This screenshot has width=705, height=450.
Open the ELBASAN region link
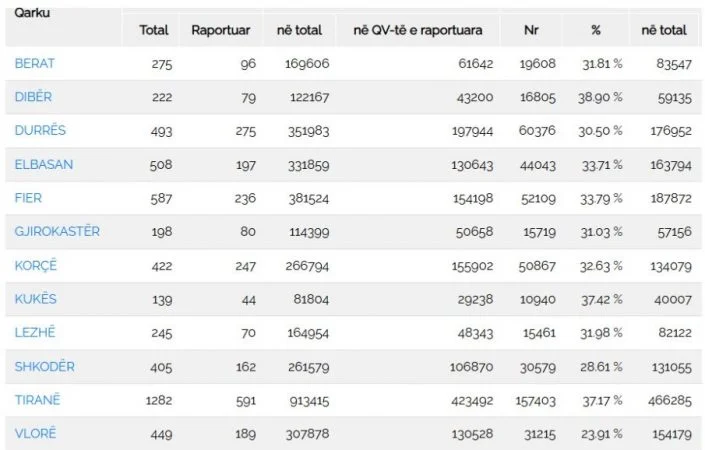point(44,165)
